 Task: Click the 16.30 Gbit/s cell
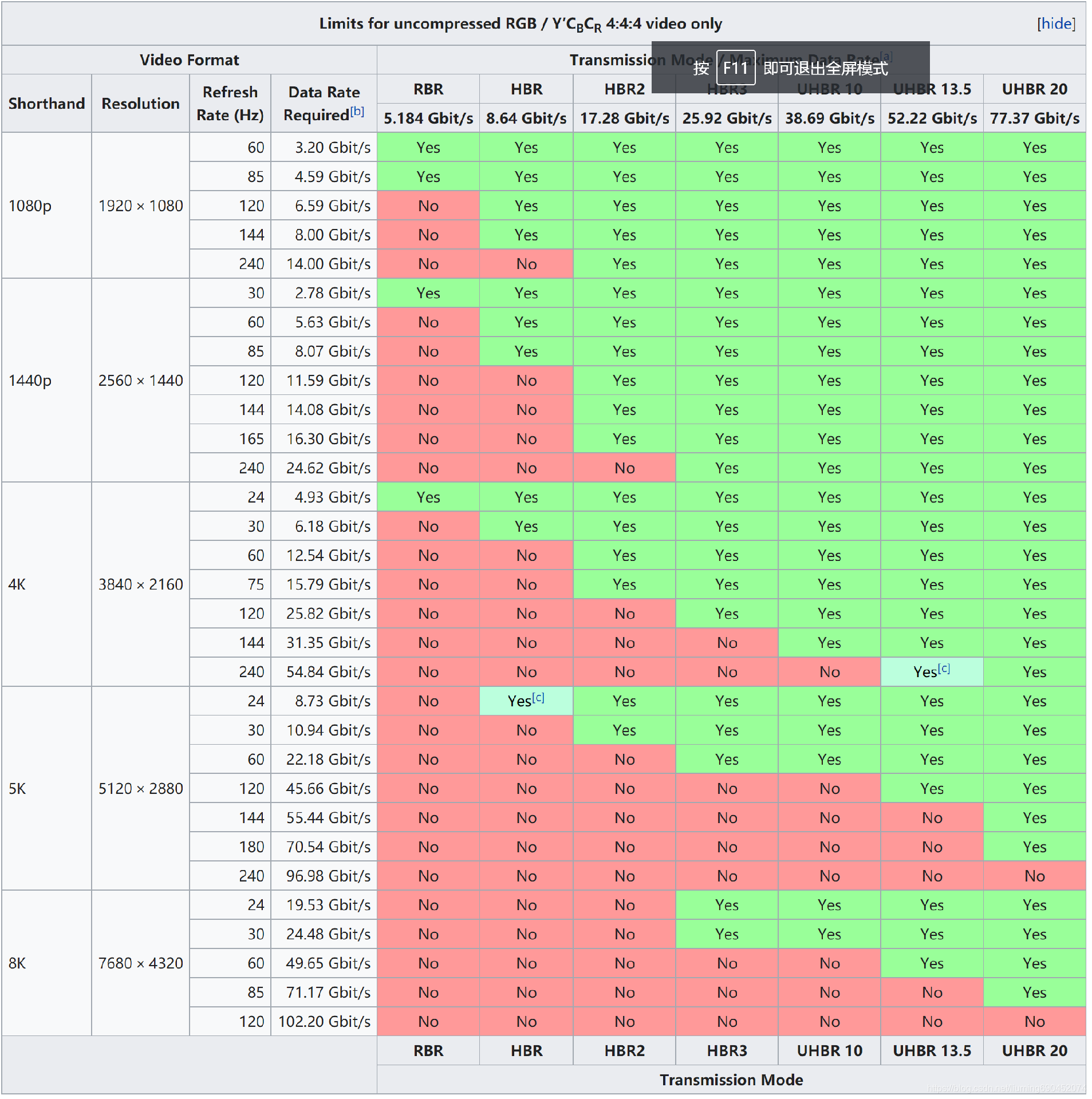(324, 438)
